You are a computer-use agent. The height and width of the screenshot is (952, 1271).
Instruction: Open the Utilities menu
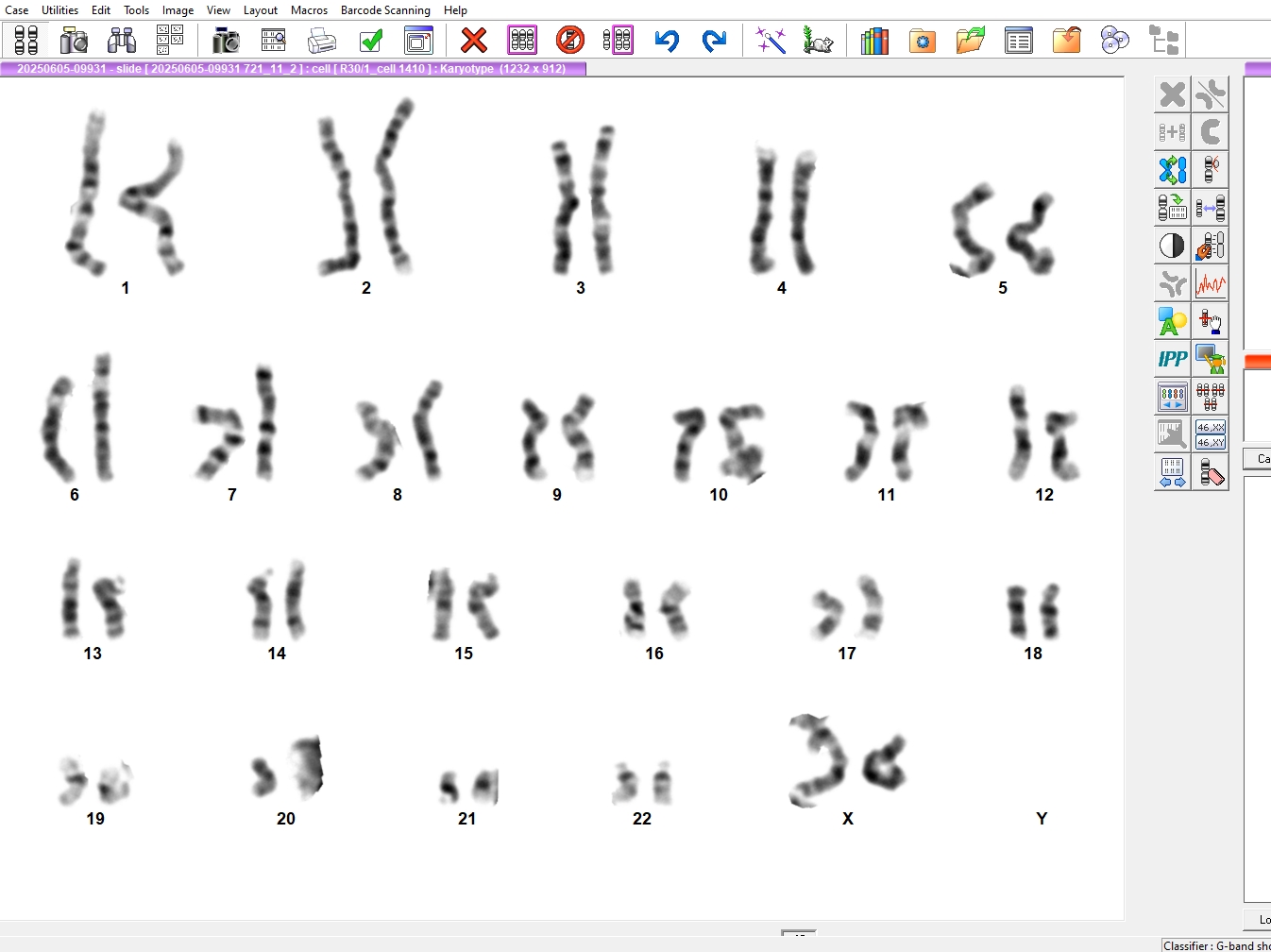click(59, 10)
